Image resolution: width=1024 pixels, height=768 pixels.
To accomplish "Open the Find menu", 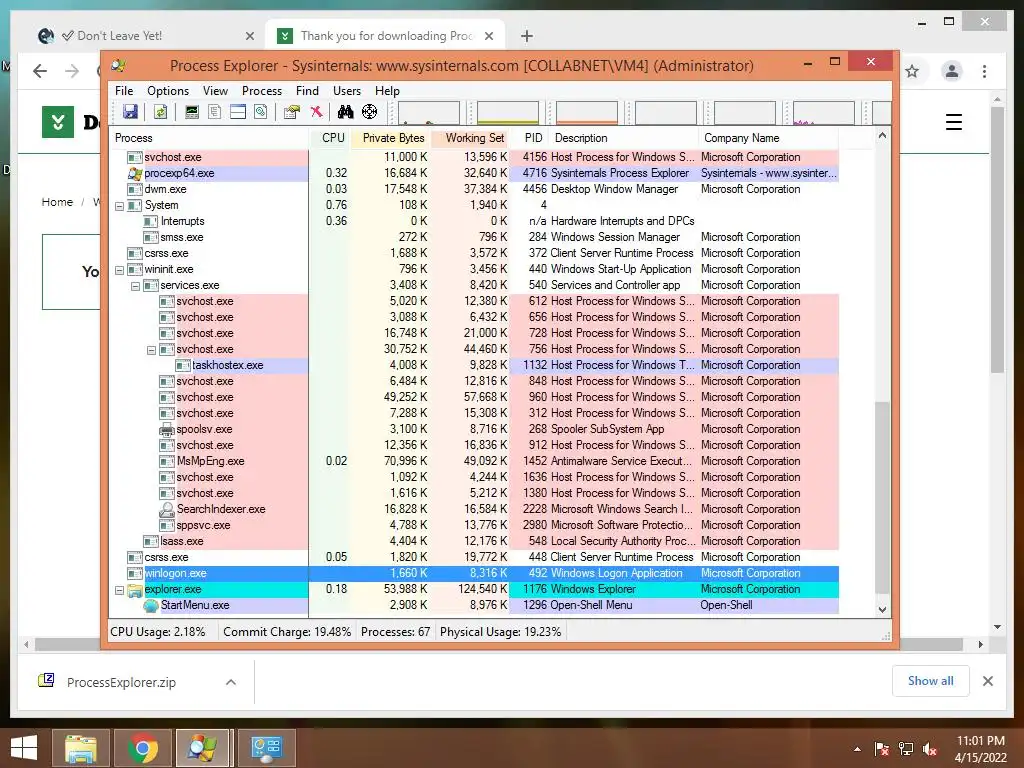I will click(307, 91).
